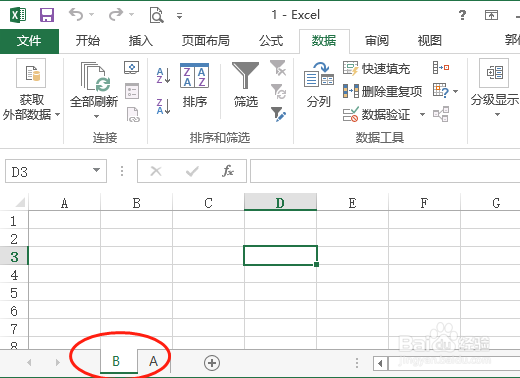Click 删除重复项 (Remove Duplicates) button

pos(382,91)
